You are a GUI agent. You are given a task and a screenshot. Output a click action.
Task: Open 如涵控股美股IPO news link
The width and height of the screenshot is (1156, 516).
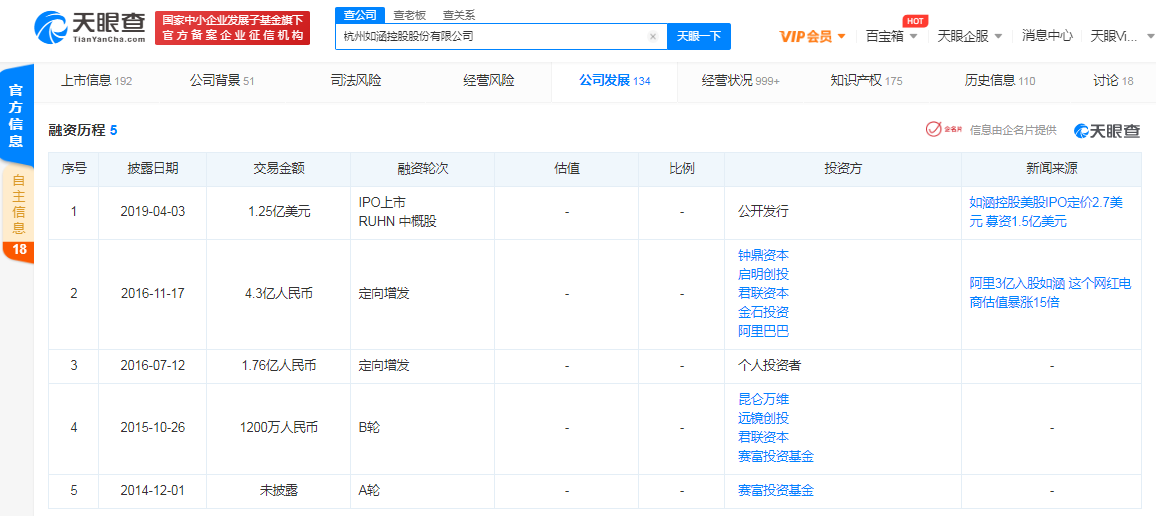[1046, 212]
